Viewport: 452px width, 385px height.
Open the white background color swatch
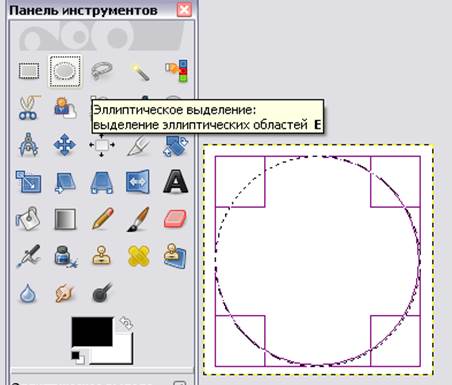(x=123, y=353)
